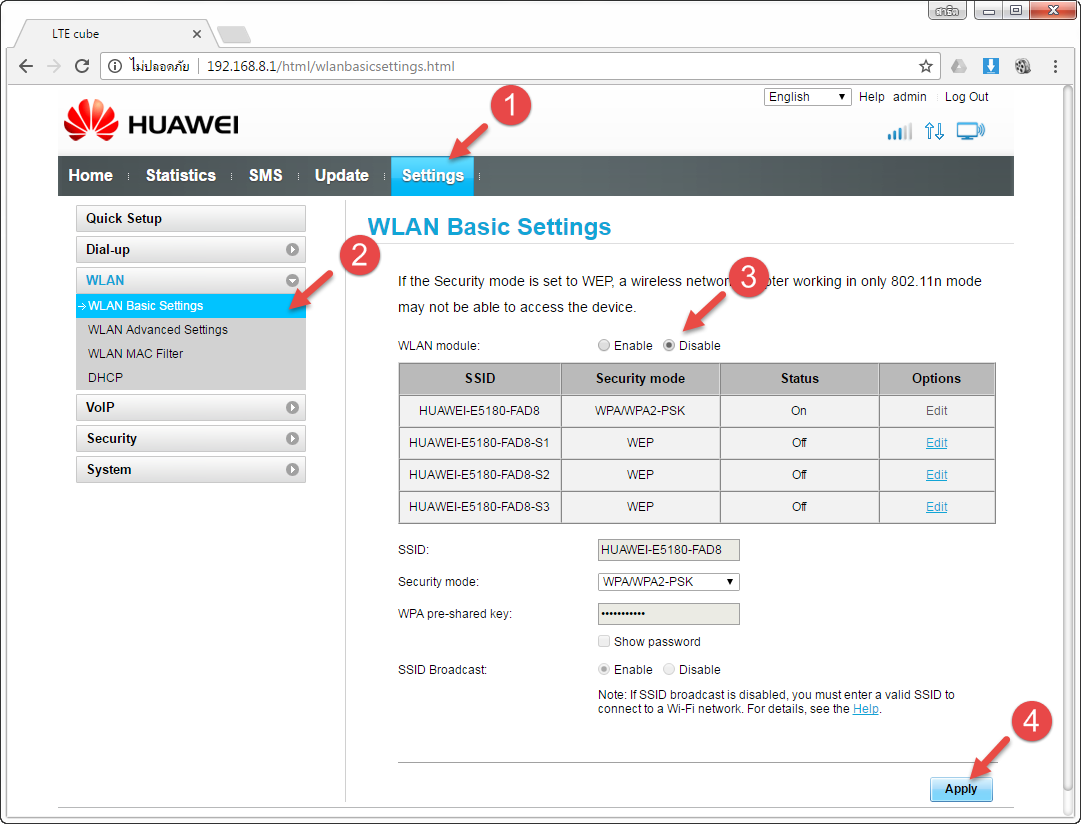Click the browser forward arrow
The height and width of the screenshot is (824, 1081).
tap(54, 66)
